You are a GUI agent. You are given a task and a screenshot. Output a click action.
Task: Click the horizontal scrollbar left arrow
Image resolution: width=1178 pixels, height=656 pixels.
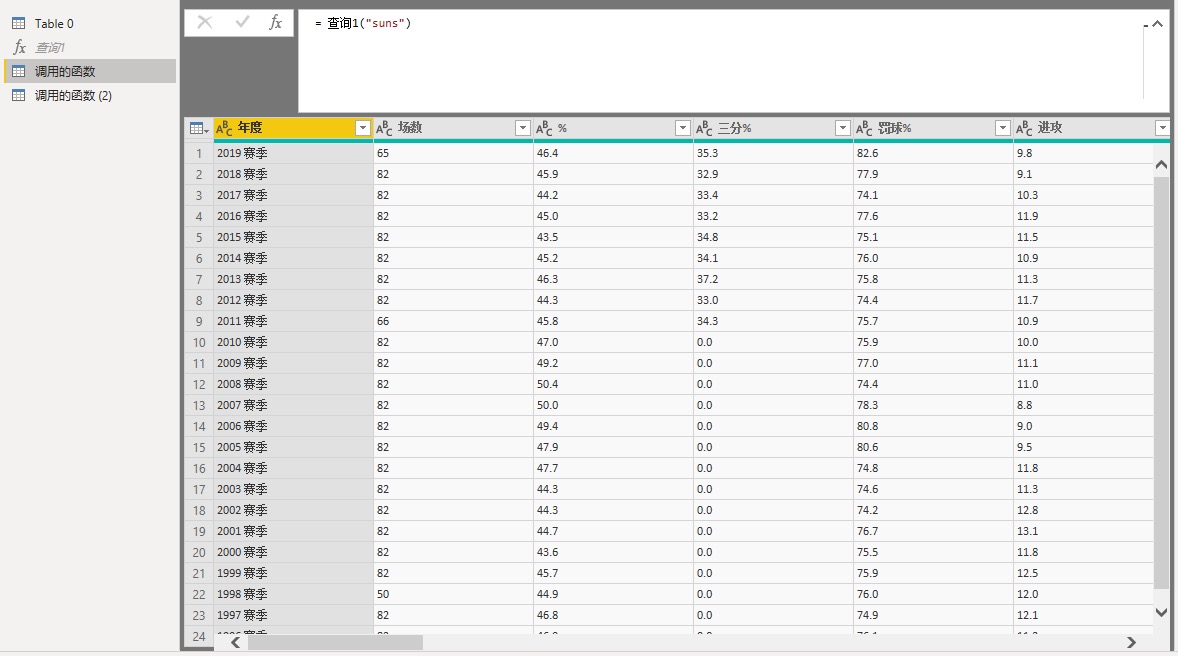[236, 642]
